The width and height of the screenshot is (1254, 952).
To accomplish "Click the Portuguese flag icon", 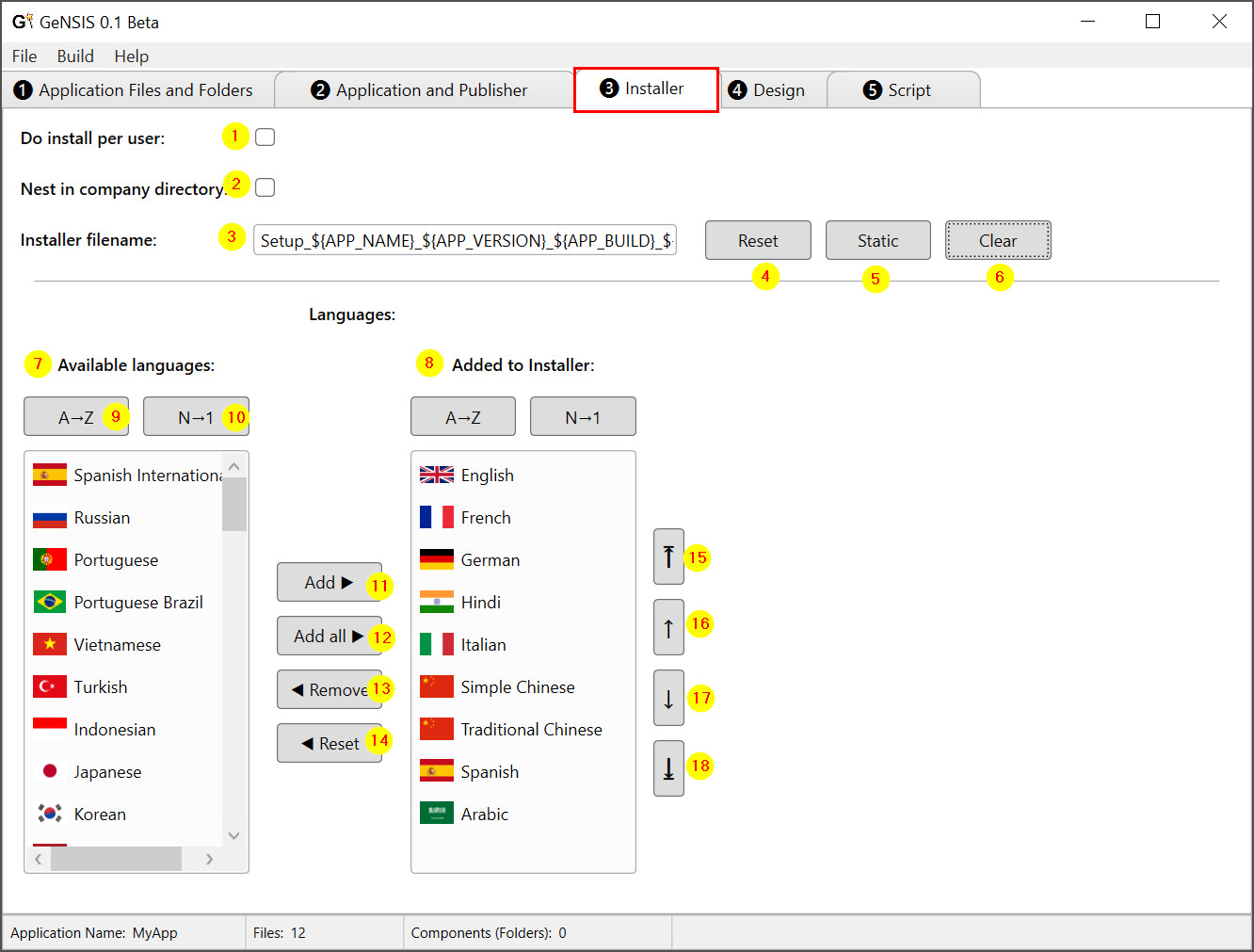I will click(50, 559).
